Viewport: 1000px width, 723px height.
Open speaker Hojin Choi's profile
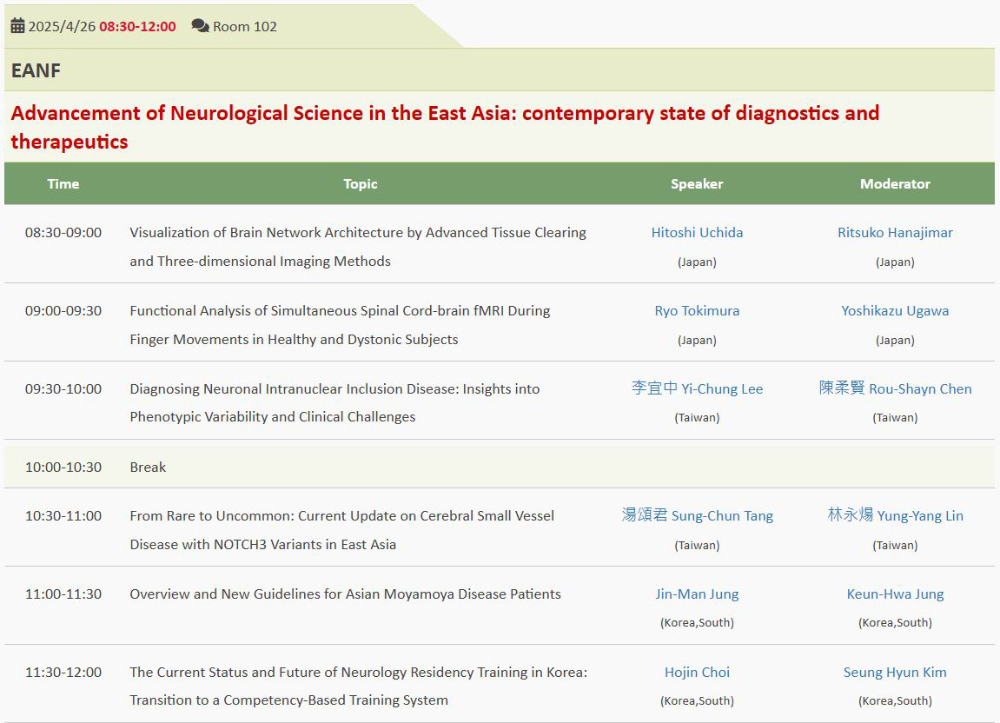pyautogui.click(x=697, y=672)
